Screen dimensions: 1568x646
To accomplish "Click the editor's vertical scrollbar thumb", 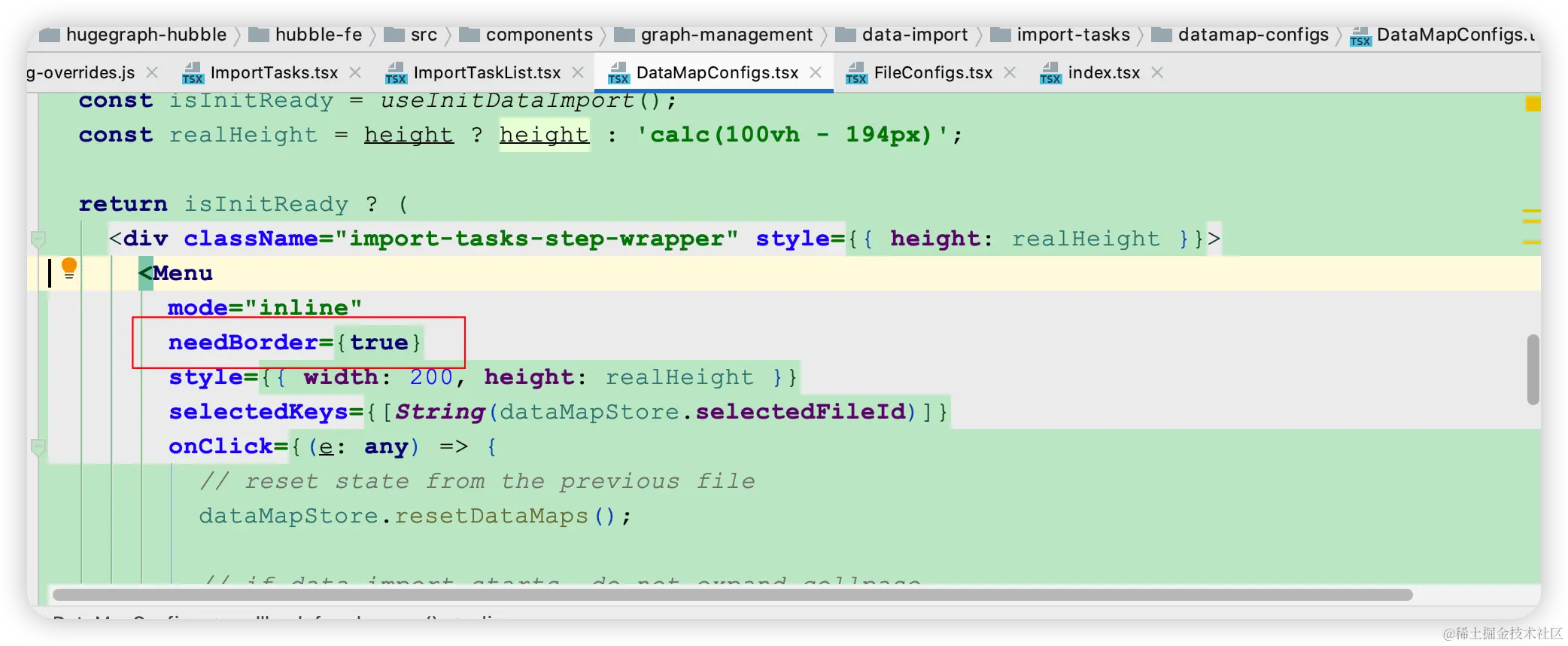I will (1533, 370).
